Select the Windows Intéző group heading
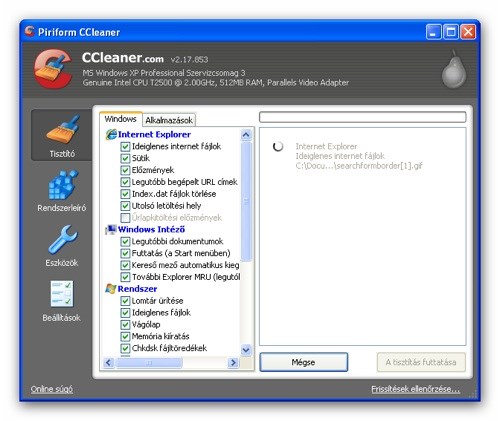Image resolution: width=500 pixels, height=421 pixels. pyautogui.click(x=151, y=229)
